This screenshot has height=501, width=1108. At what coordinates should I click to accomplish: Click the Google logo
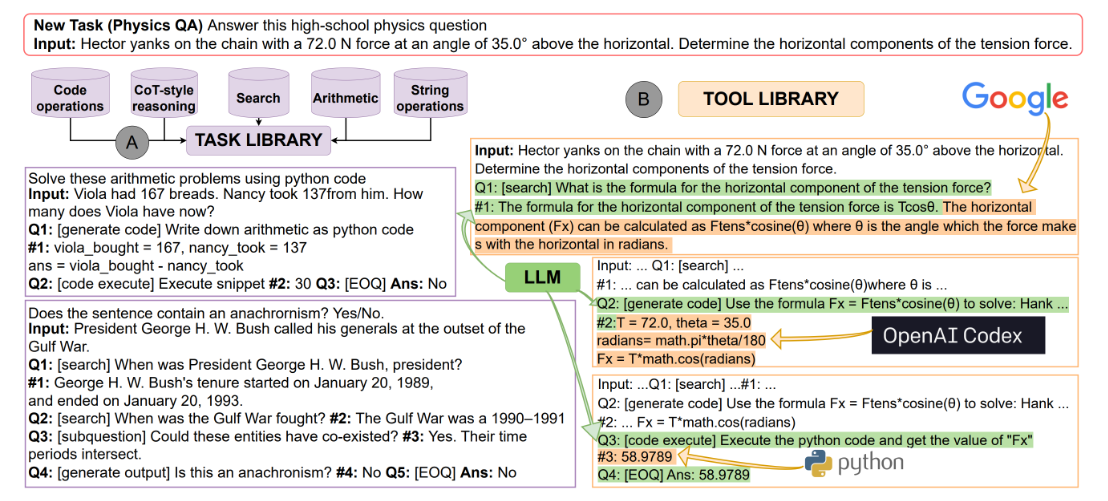pos(1015,98)
